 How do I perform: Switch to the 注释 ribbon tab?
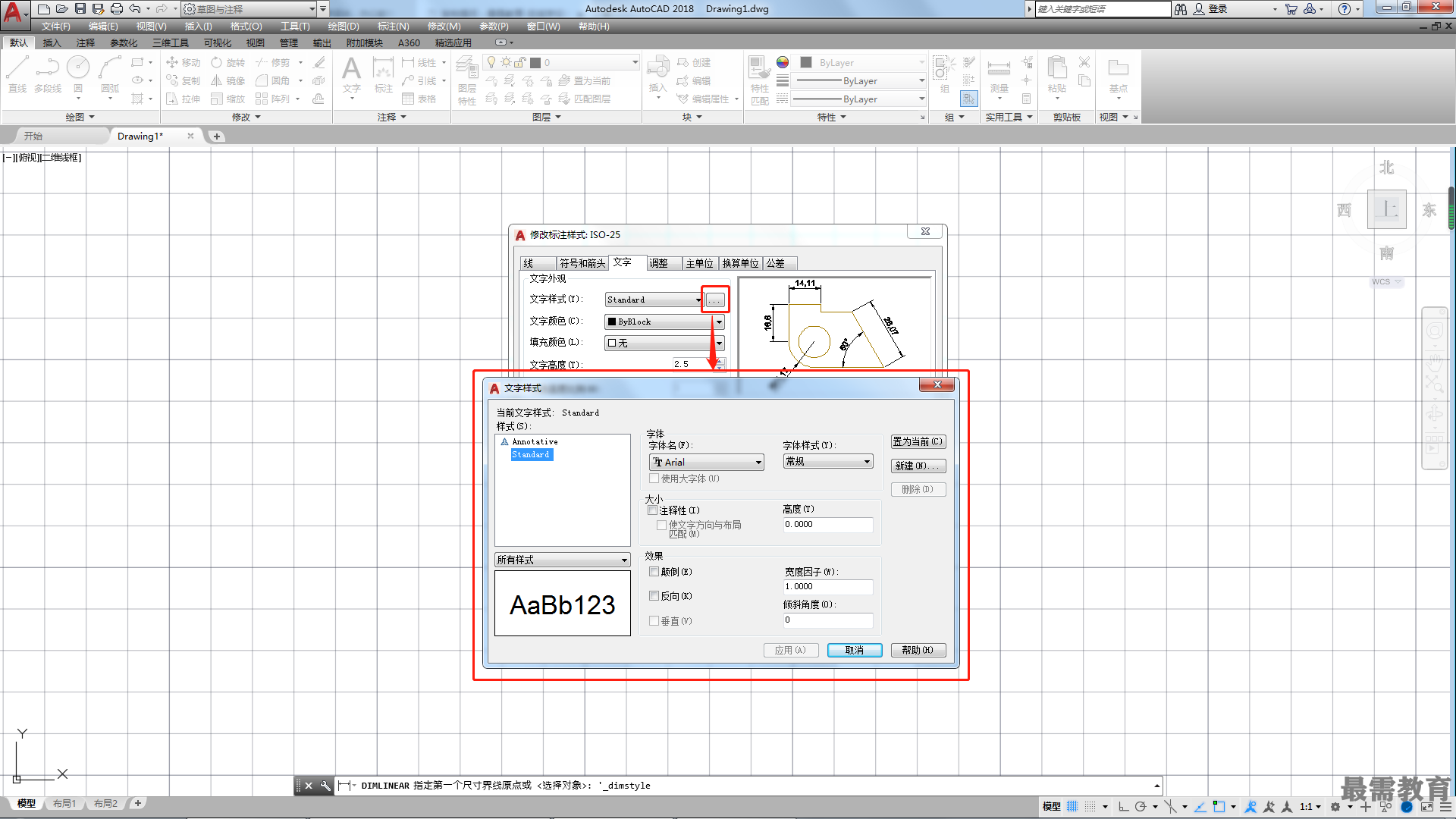point(86,43)
